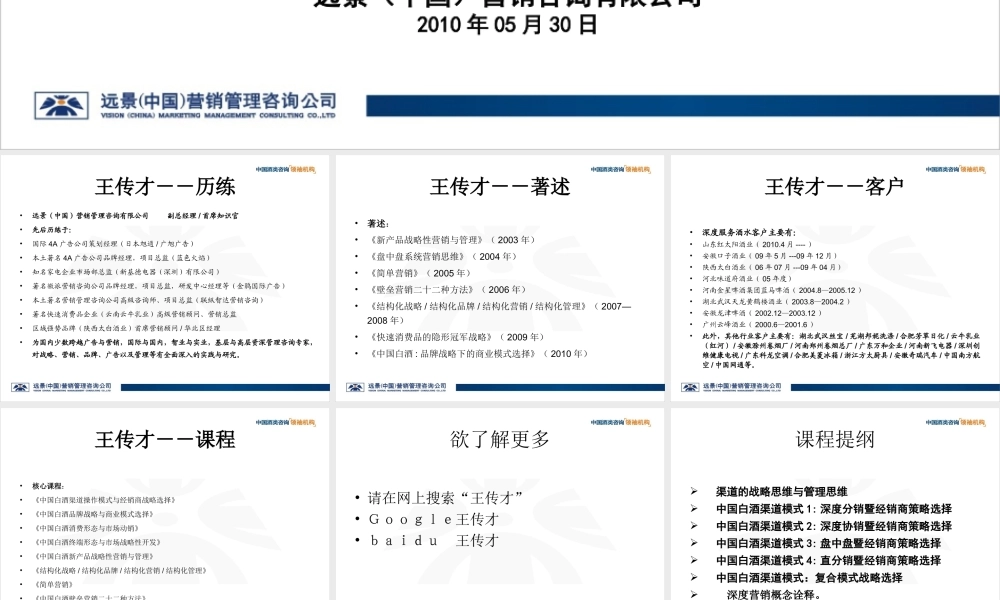Select the 王传才--历练 slide title
The image size is (1000, 600).
166,185
